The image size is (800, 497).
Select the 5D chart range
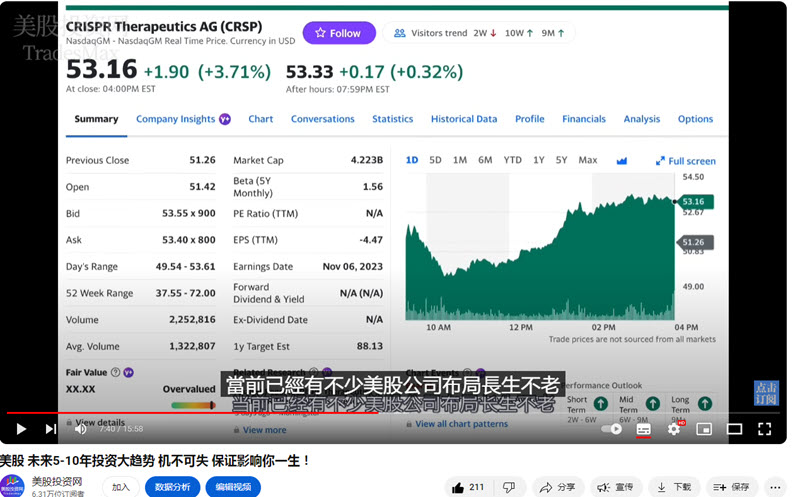pyautogui.click(x=435, y=160)
